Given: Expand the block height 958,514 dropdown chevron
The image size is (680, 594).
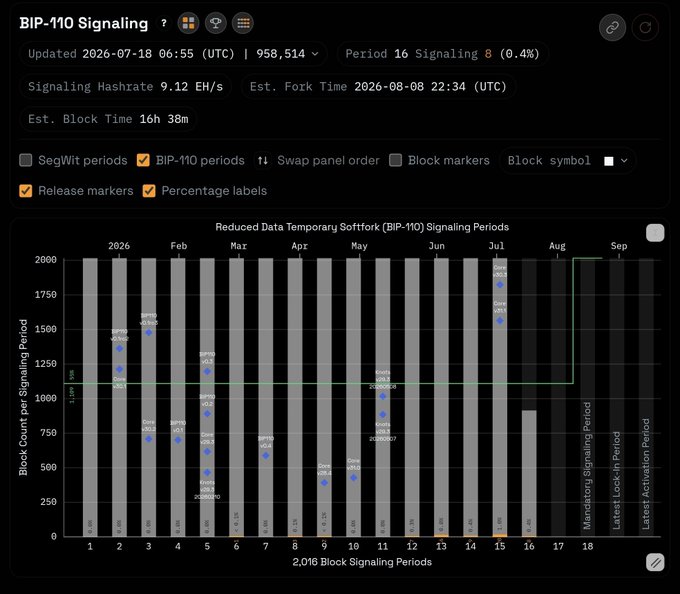Looking at the screenshot, I should click(x=315, y=54).
